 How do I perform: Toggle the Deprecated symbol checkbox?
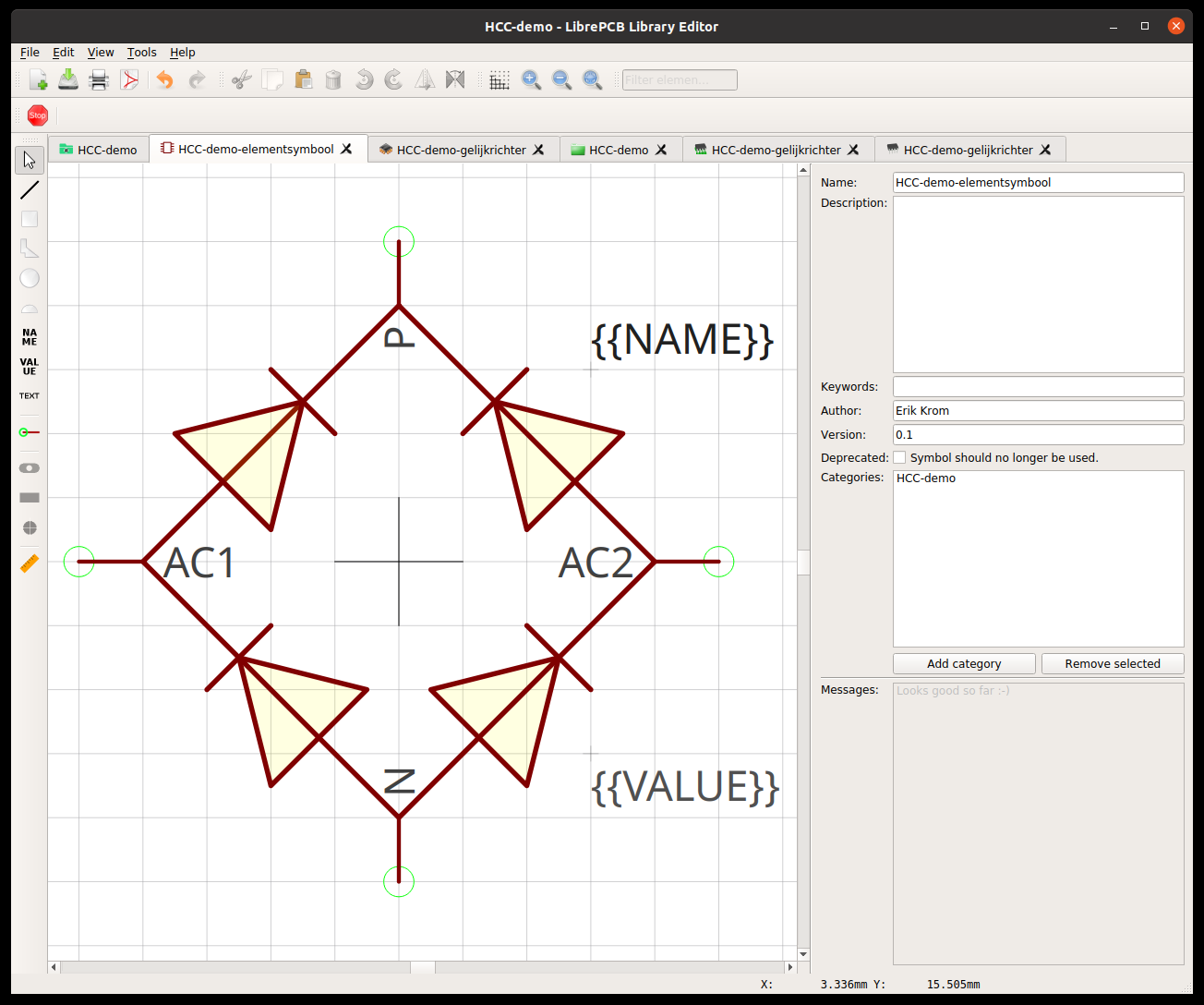tap(899, 458)
